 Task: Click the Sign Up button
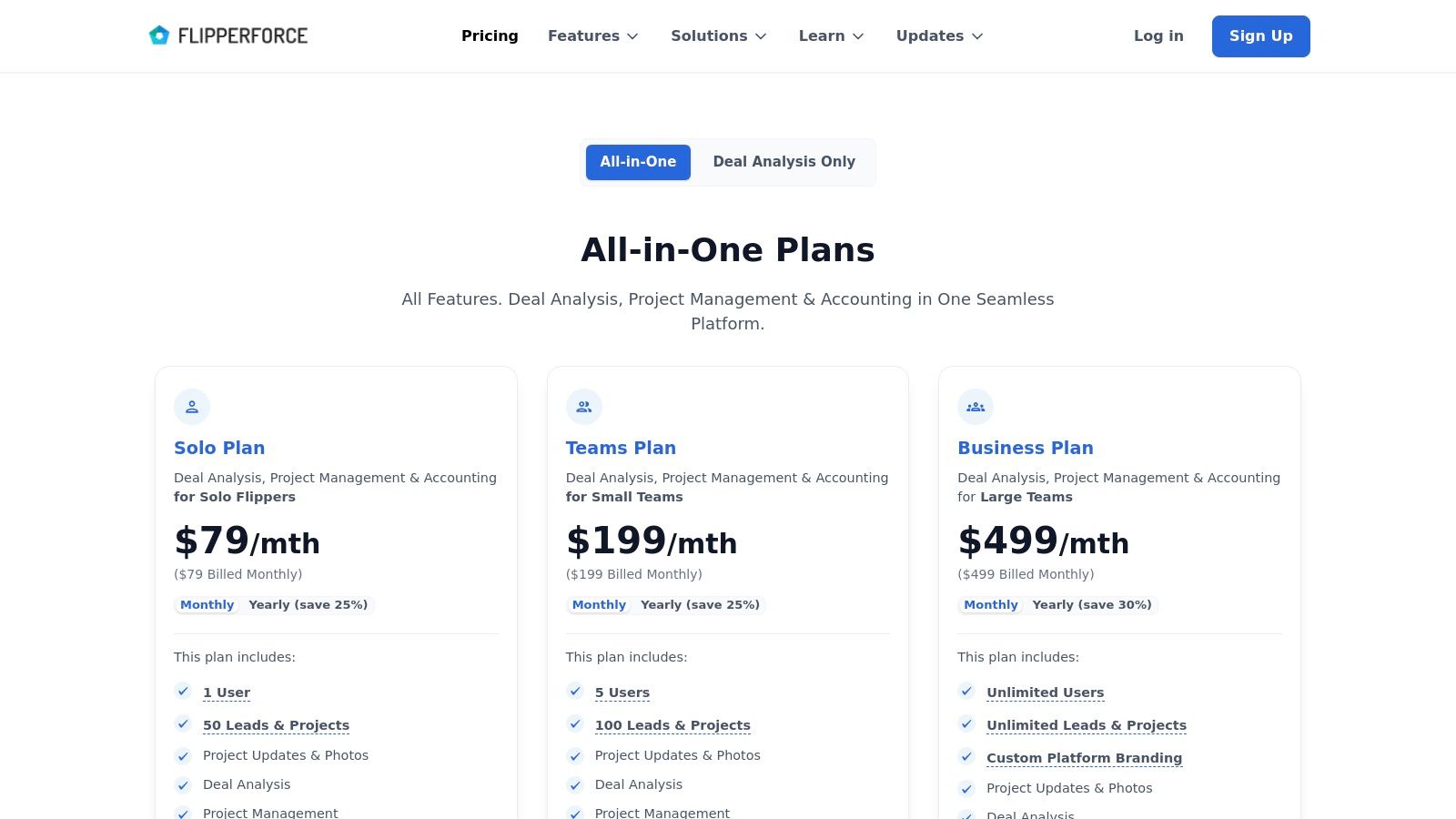pos(1260,36)
